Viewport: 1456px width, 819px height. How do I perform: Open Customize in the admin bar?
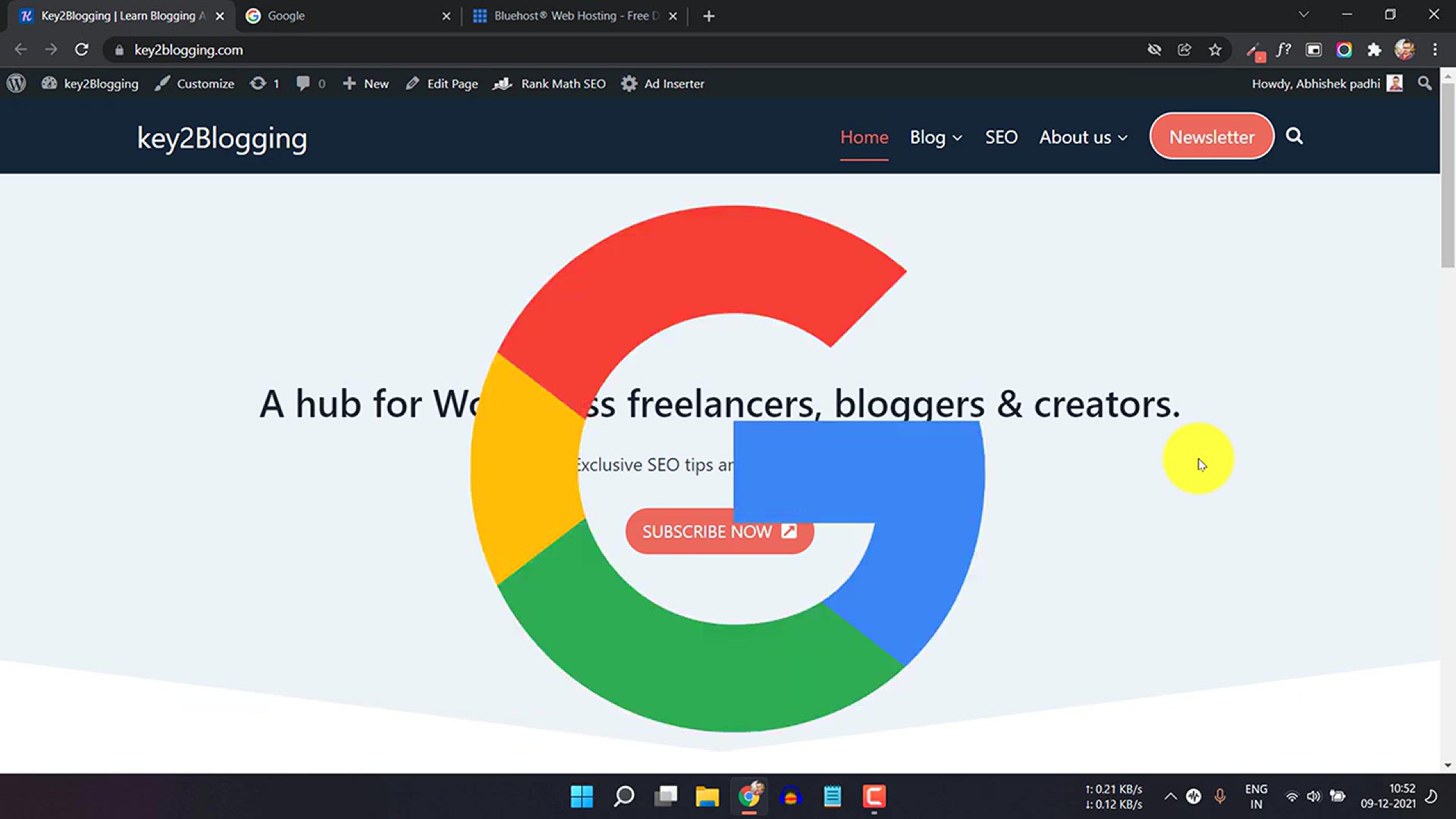tap(194, 83)
